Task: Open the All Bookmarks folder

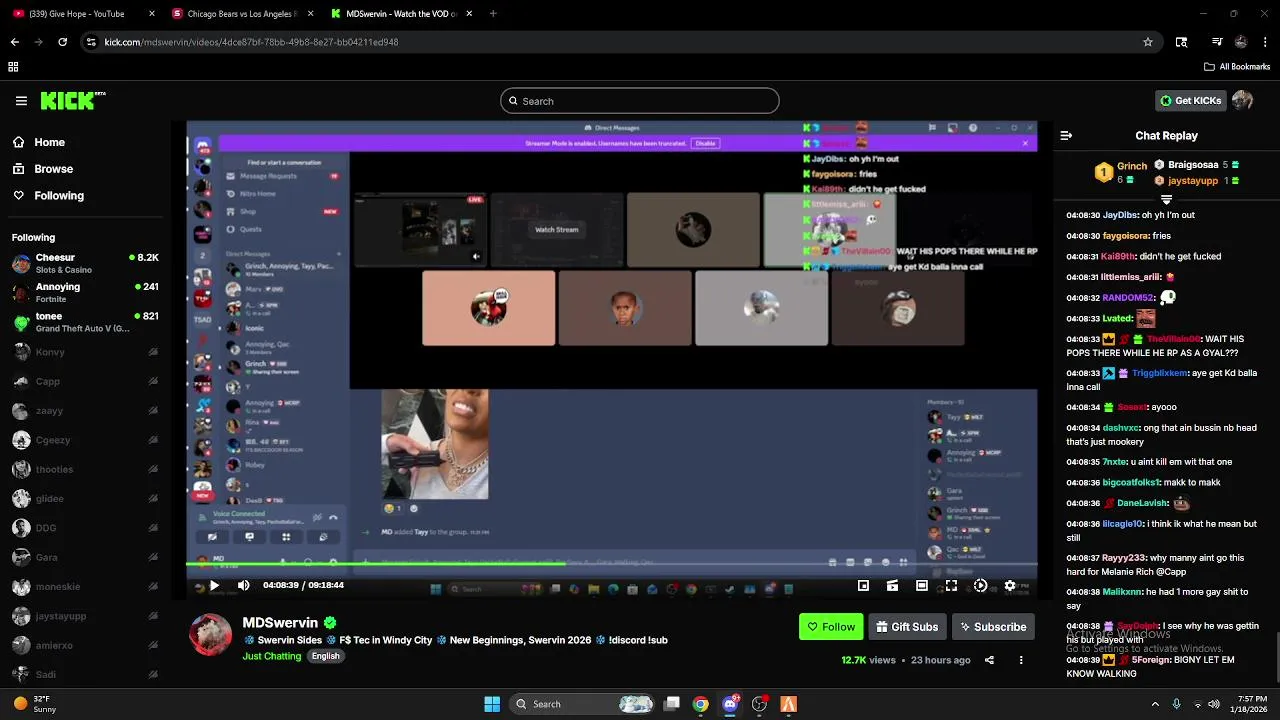Action: pyautogui.click(x=1237, y=67)
